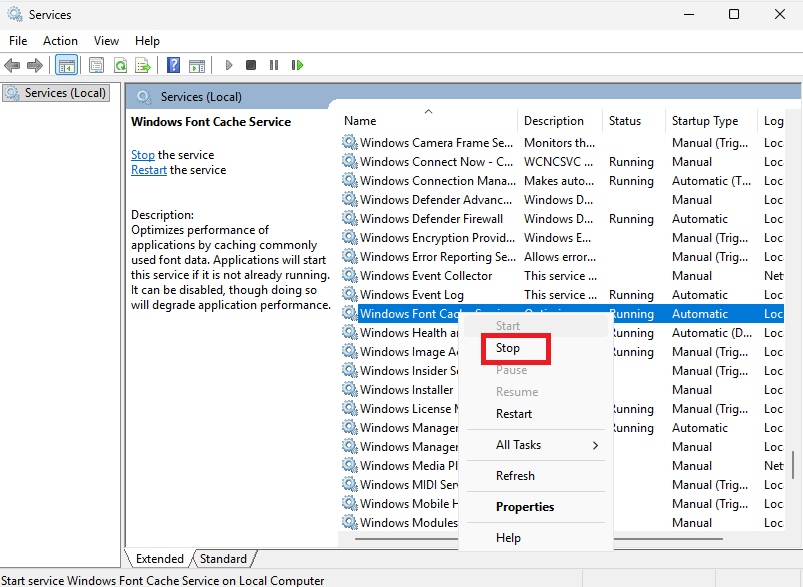803x587 pixels.
Task: Click the sort arrow above the Name column
Action: [x=428, y=111]
